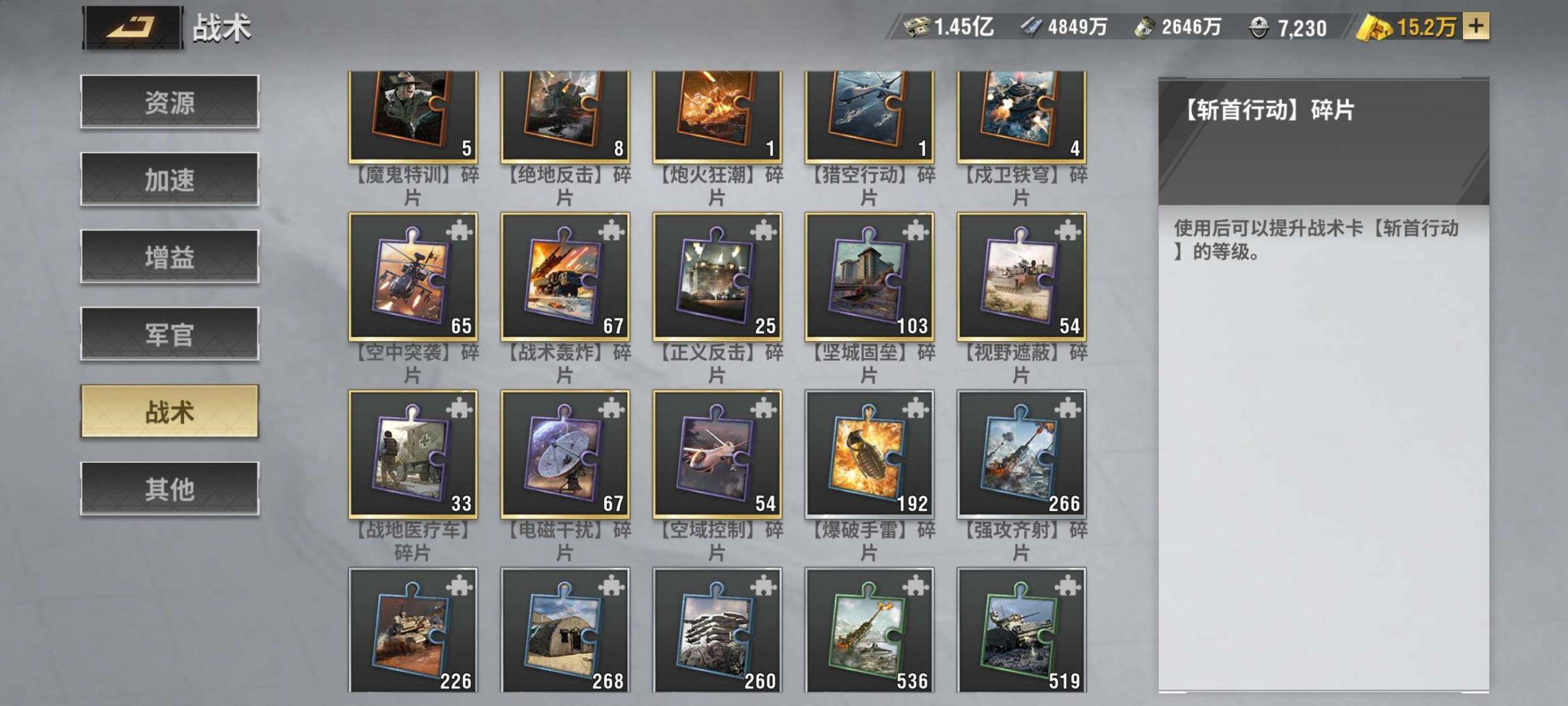The width and height of the screenshot is (1568, 706).
Task: Click the gold plus icon
Action: point(1476,27)
